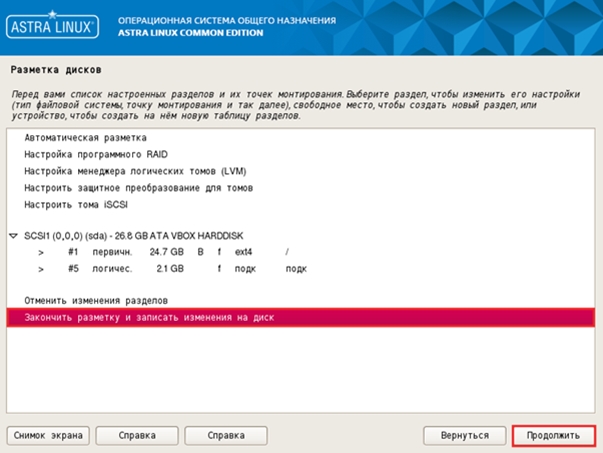Click the 2.1 GB size value

pyautogui.click(x=170, y=268)
